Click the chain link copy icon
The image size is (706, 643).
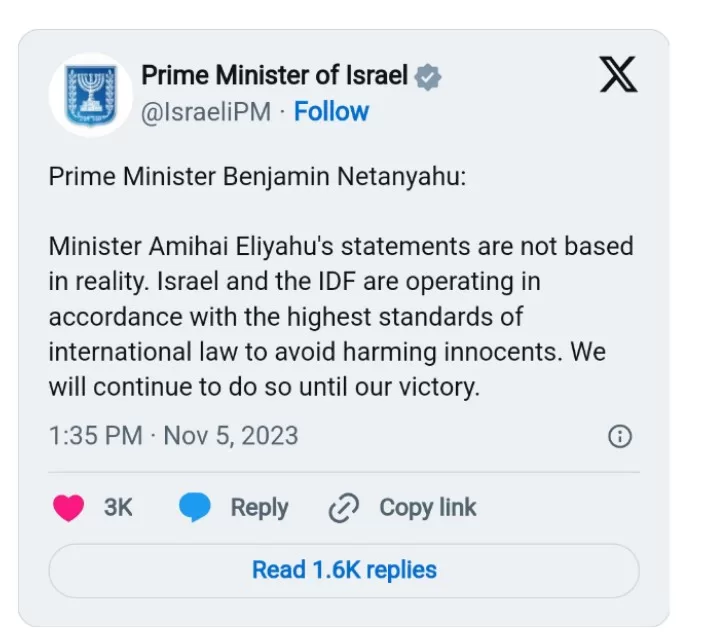(x=344, y=507)
